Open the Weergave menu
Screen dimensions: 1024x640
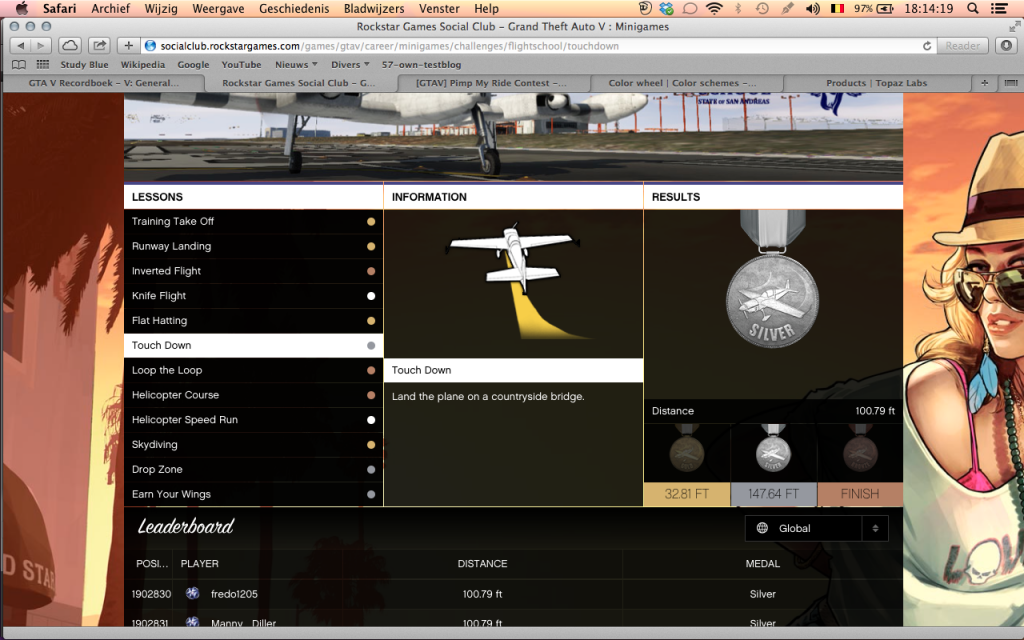[218, 8]
